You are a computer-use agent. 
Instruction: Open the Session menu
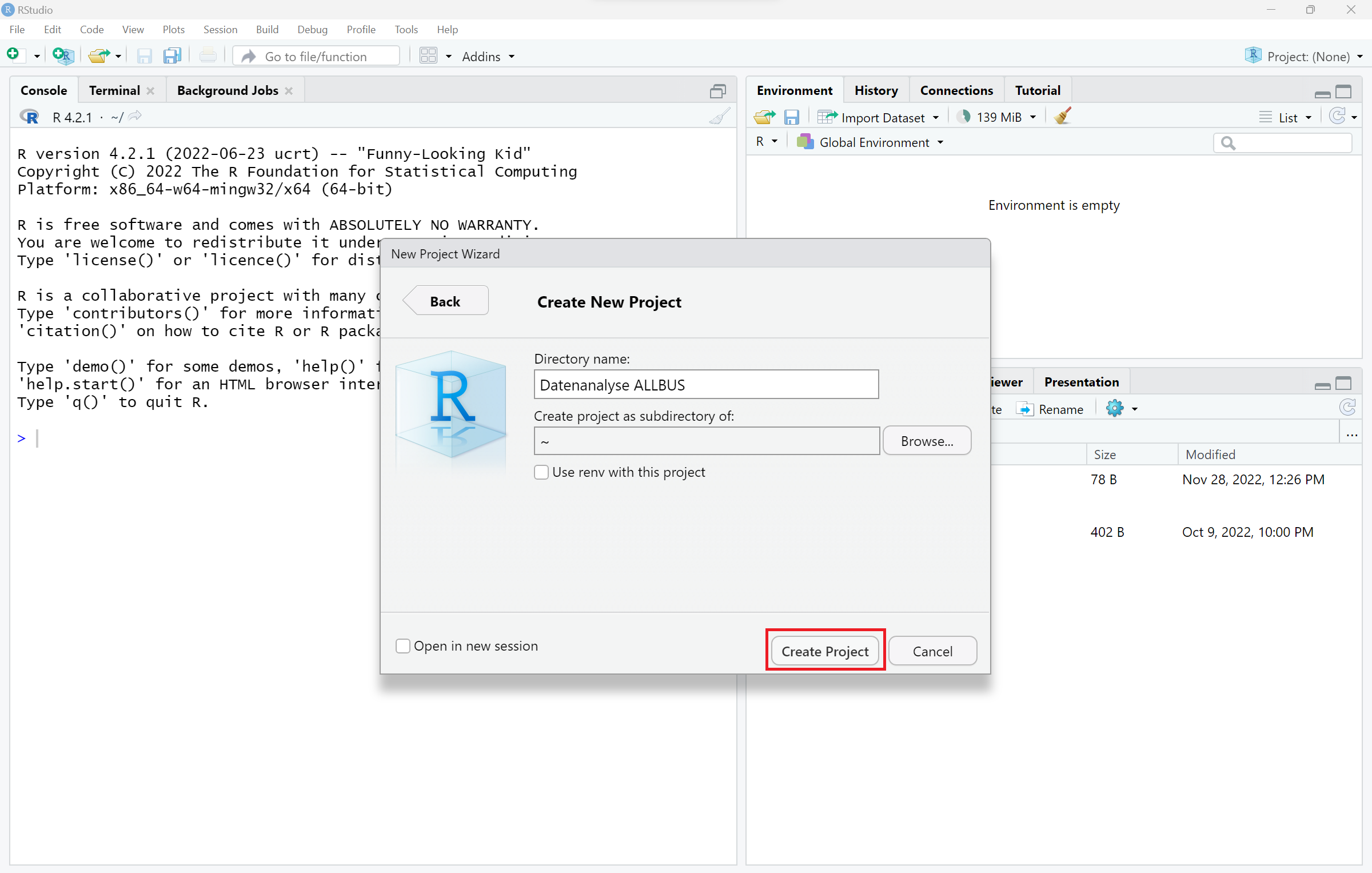click(220, 29)
